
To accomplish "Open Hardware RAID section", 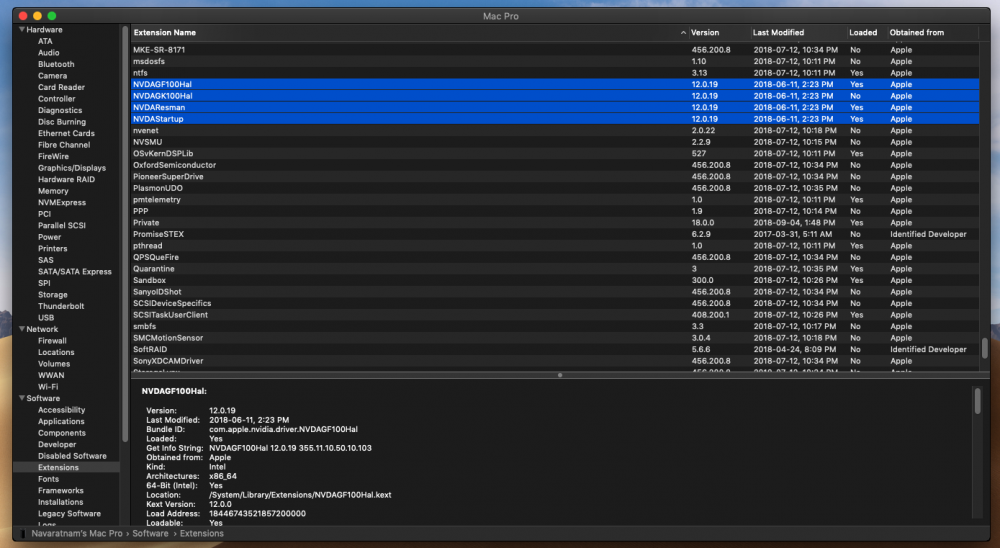I will tap(66, 179).
